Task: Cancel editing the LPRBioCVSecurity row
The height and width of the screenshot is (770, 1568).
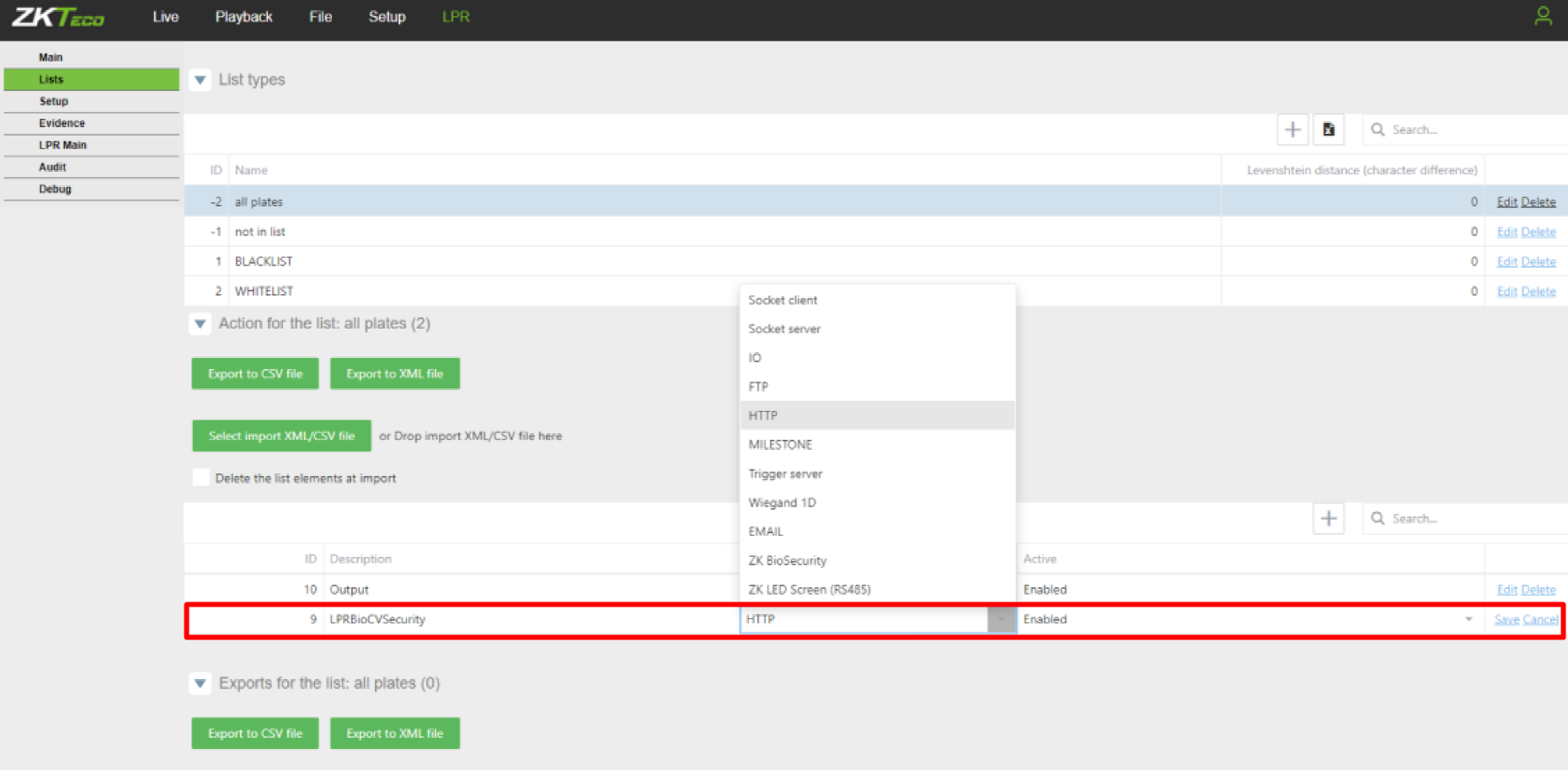Action: (x=1540, y=619)
